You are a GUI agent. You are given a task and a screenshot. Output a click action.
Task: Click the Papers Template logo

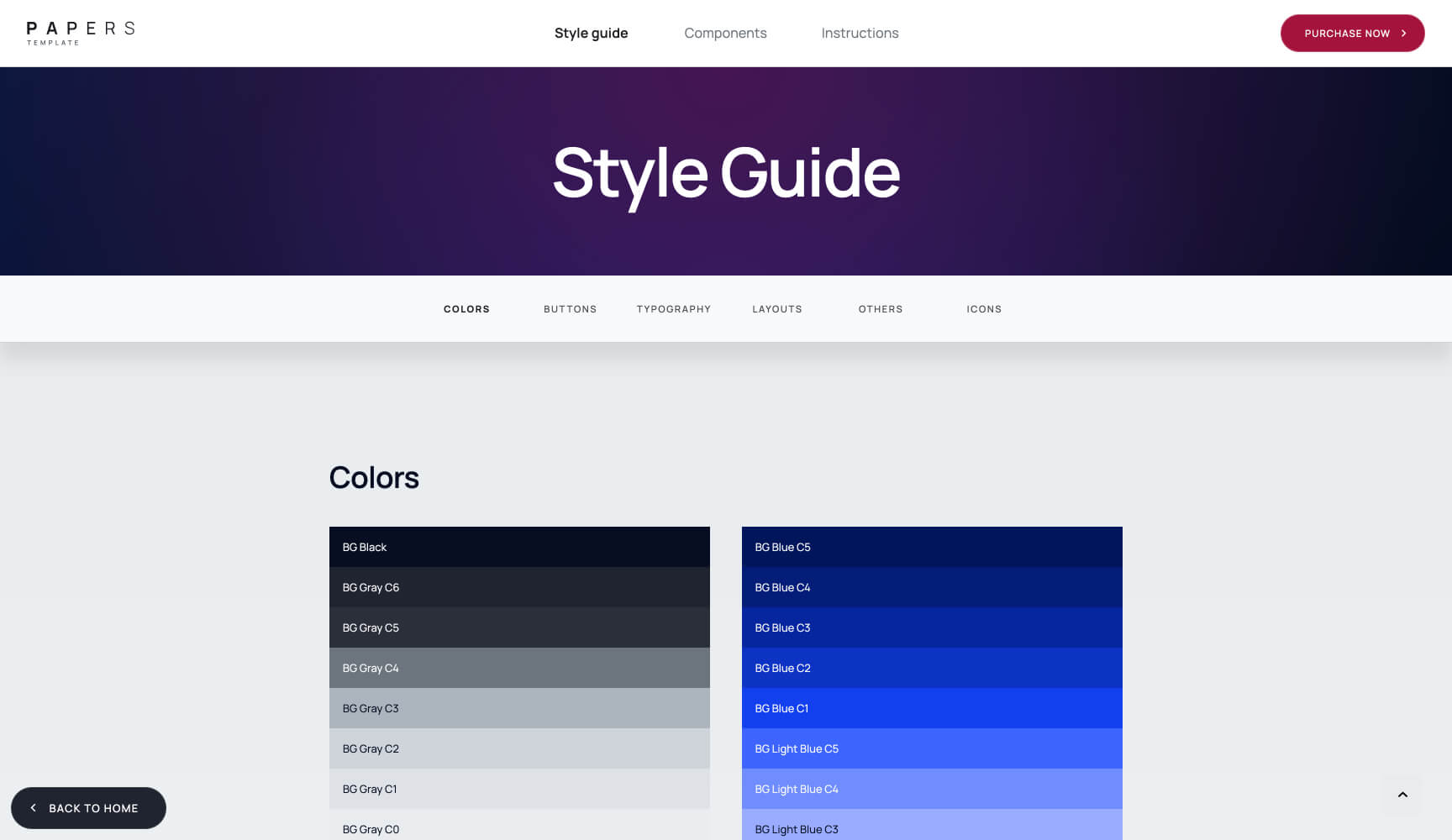pos(81,33)
